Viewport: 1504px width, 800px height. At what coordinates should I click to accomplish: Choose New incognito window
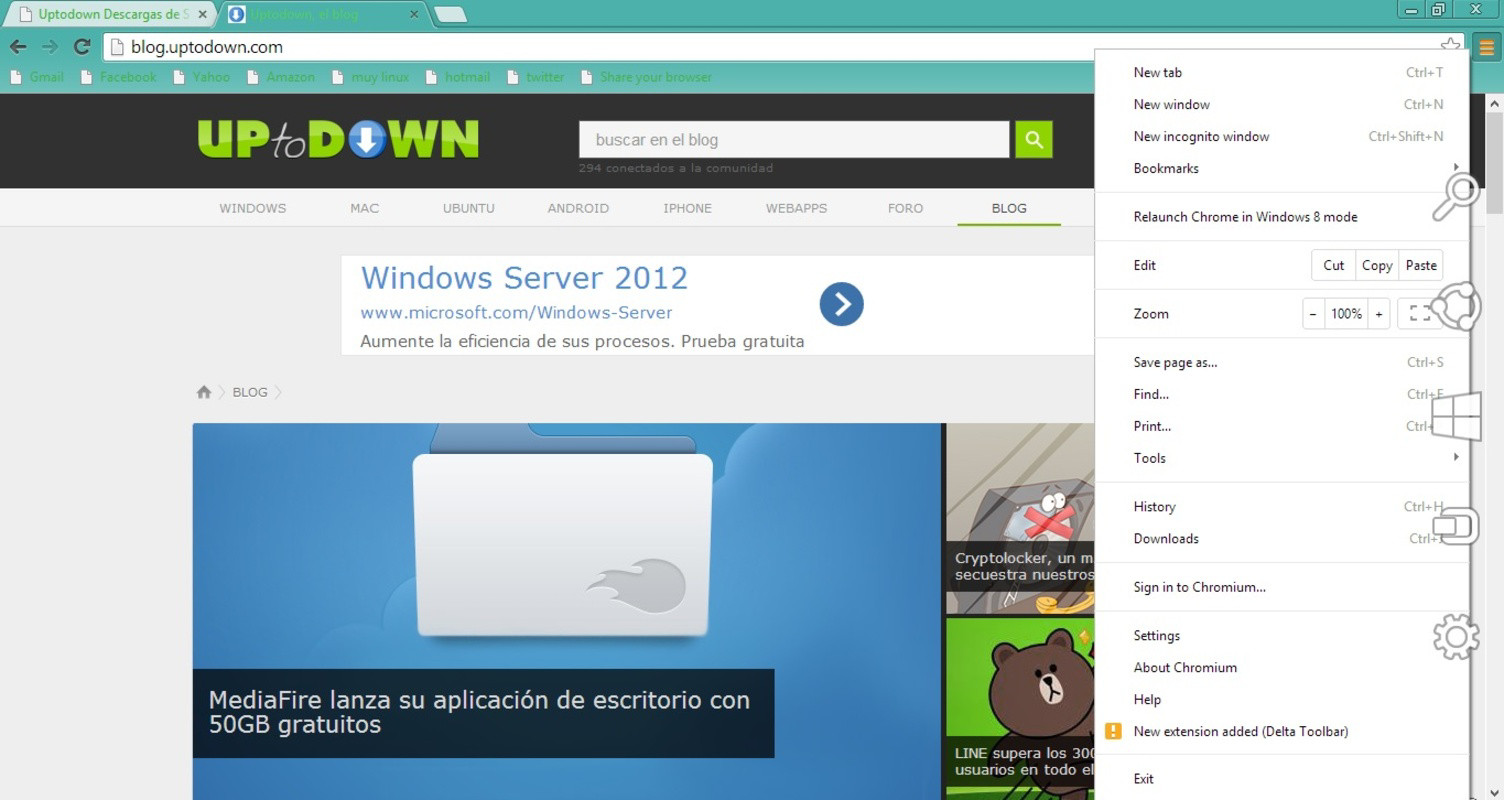(x=1282, y=136)
